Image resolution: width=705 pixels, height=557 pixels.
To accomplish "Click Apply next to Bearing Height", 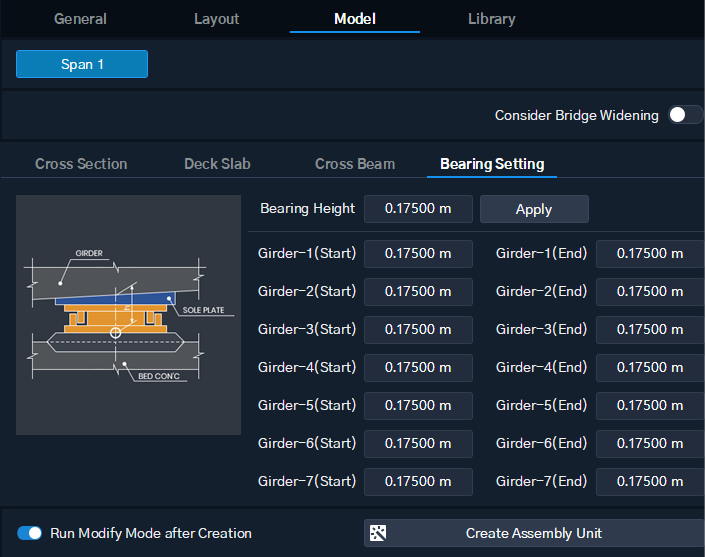I will [x=534, y=209].
